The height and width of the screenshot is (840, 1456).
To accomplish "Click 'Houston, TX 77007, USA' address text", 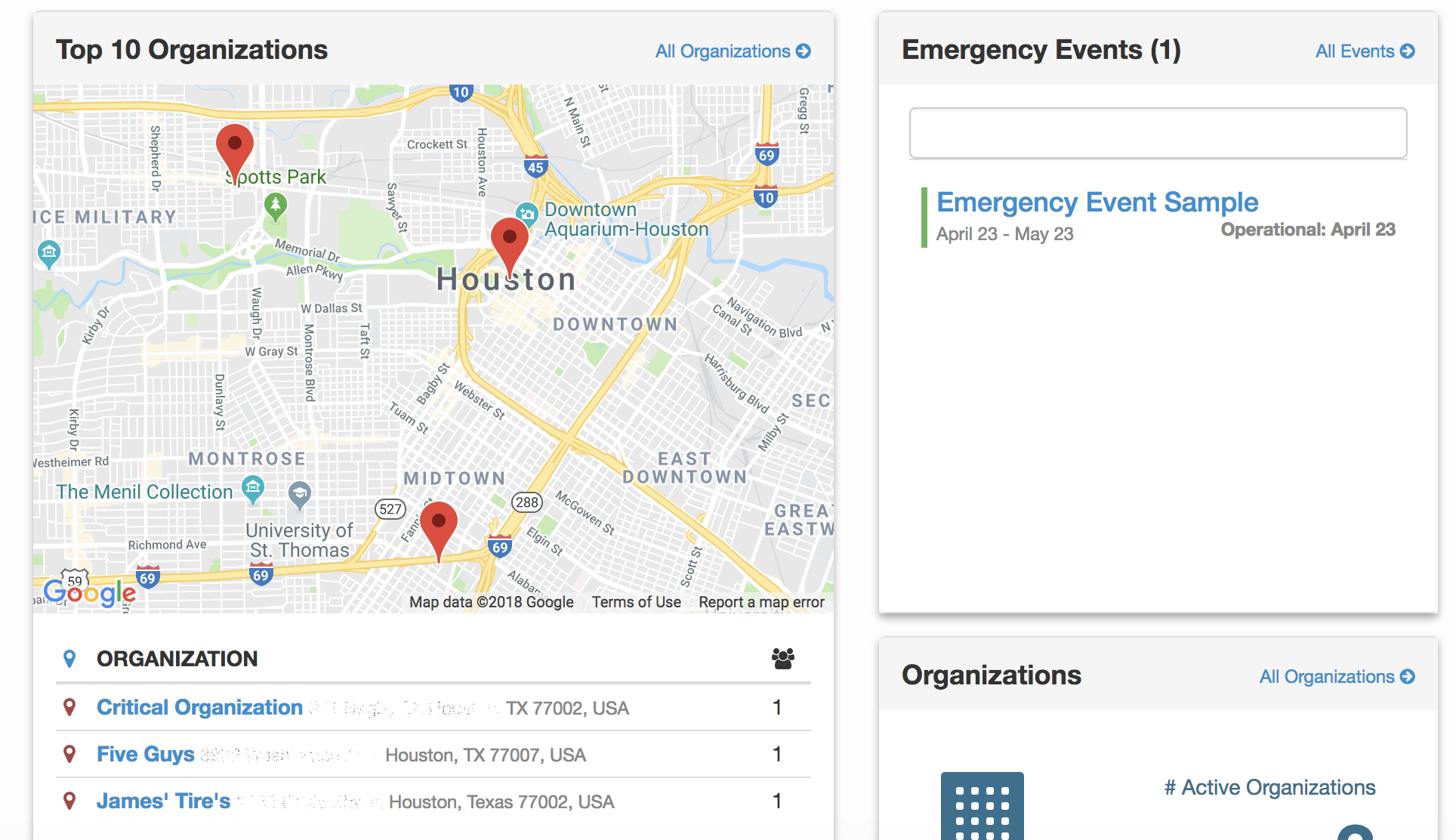I will (486, 755).
